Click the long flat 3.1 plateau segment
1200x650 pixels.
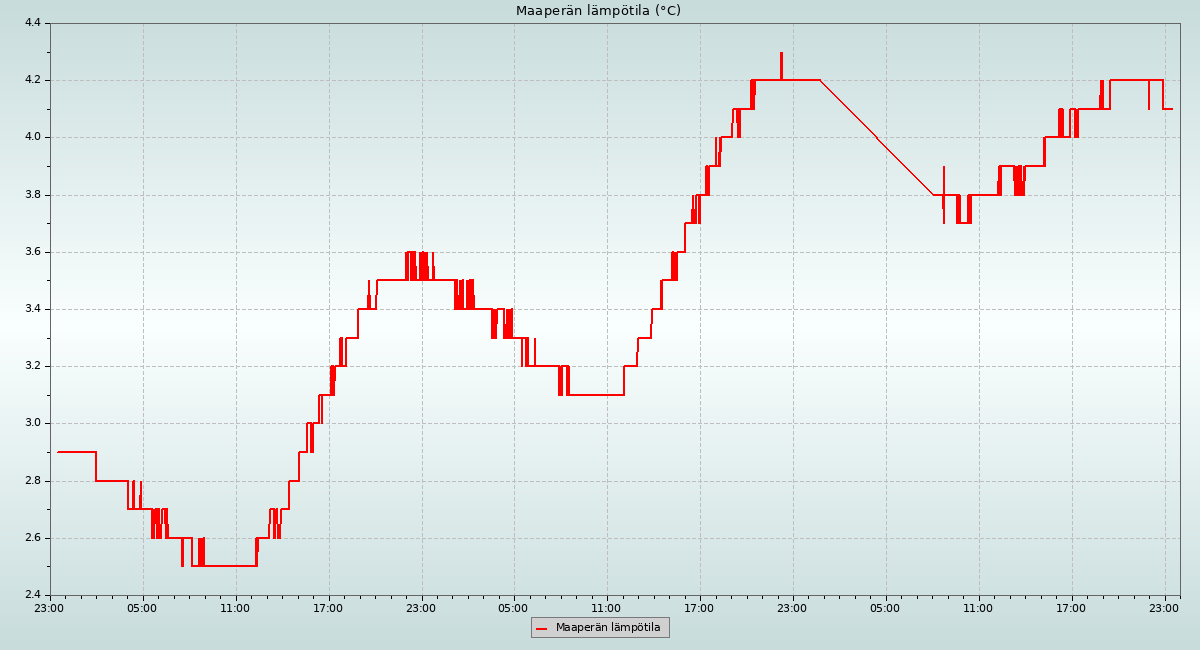596,395
